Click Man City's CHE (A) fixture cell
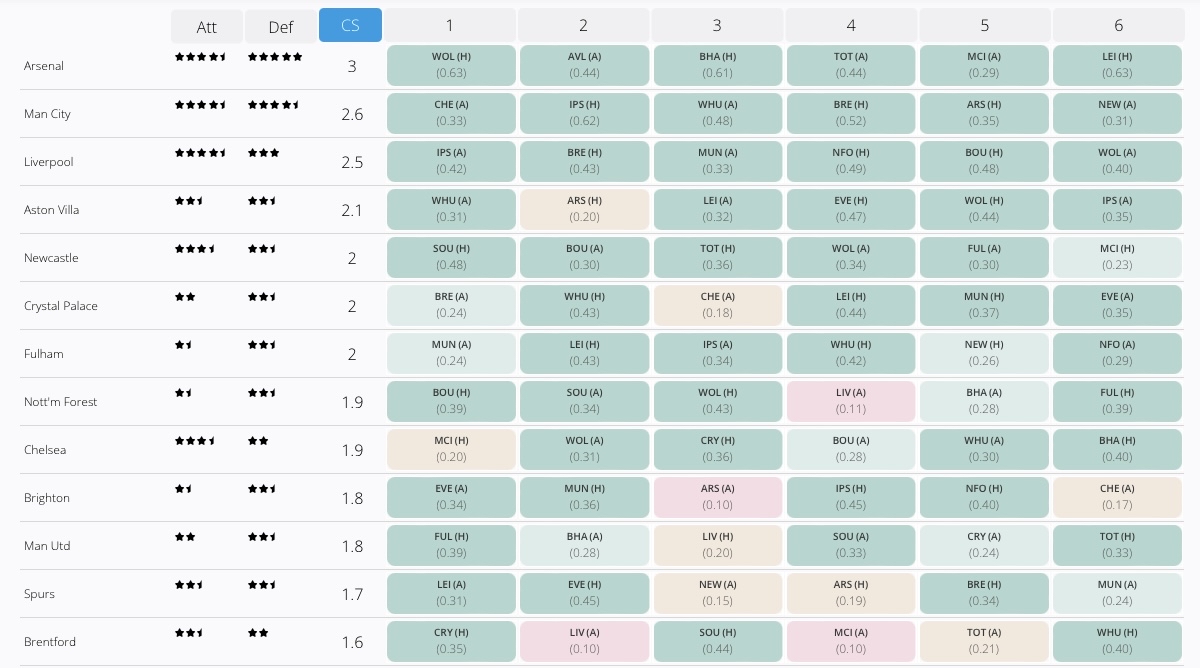The width and height of the screenshot is (1200, 668). pos(451,113)
